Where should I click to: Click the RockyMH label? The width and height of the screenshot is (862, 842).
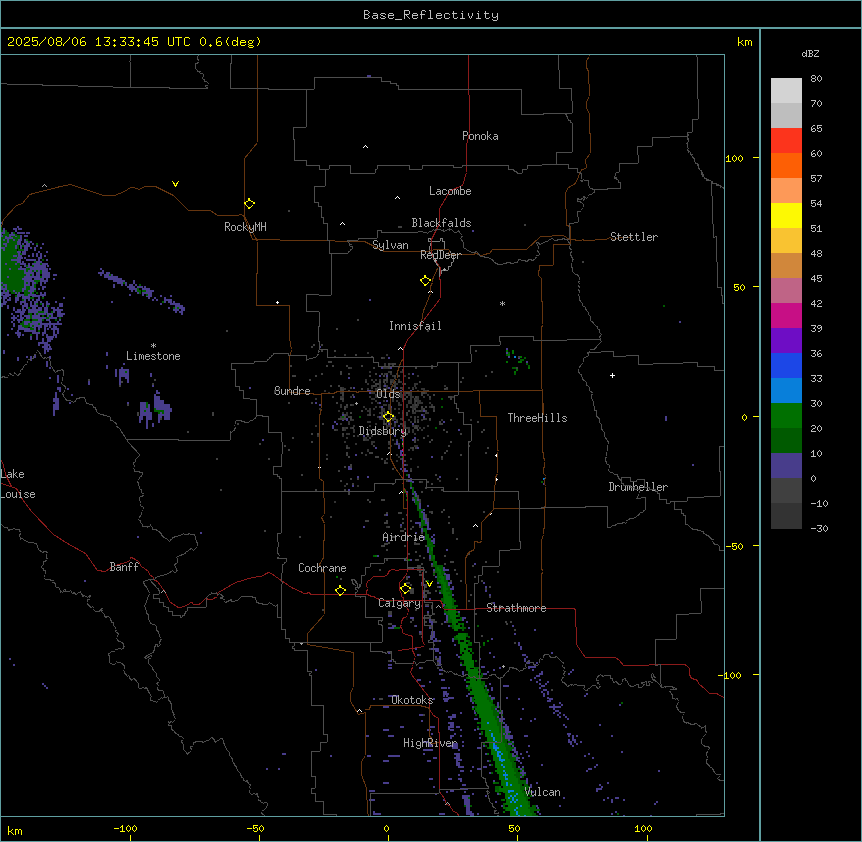coord(245,227)
